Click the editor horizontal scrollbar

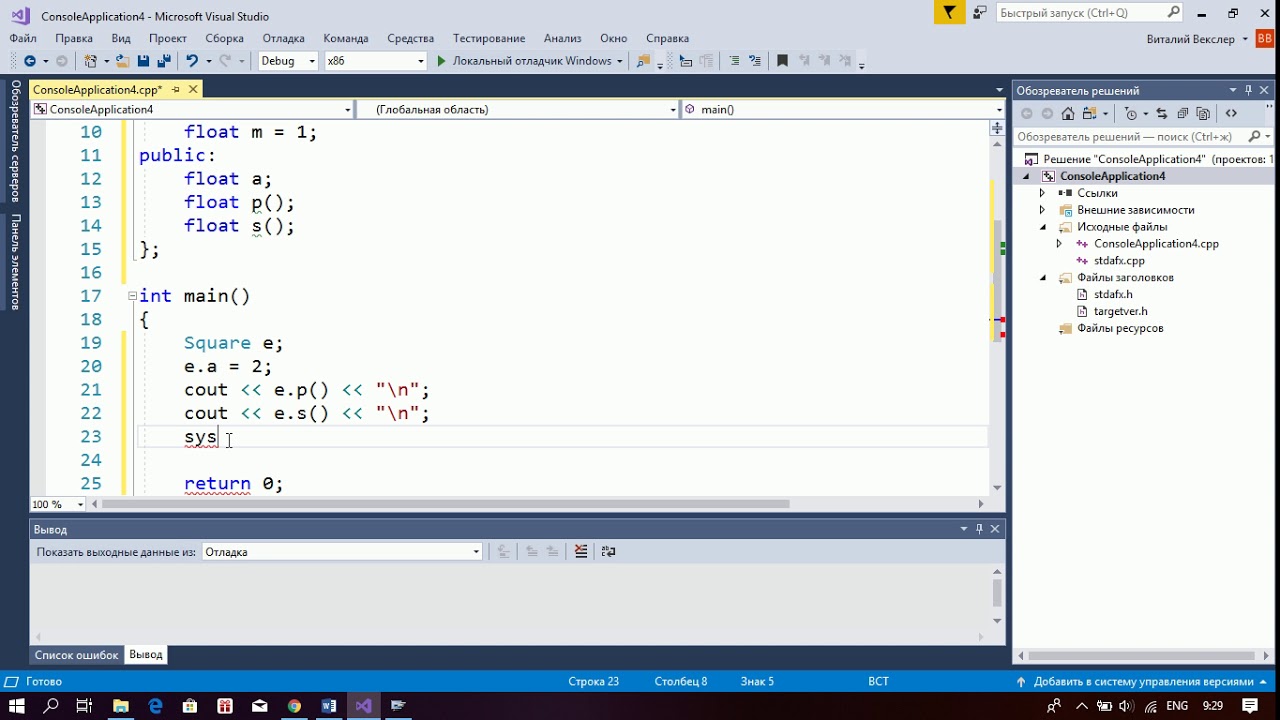445,504
